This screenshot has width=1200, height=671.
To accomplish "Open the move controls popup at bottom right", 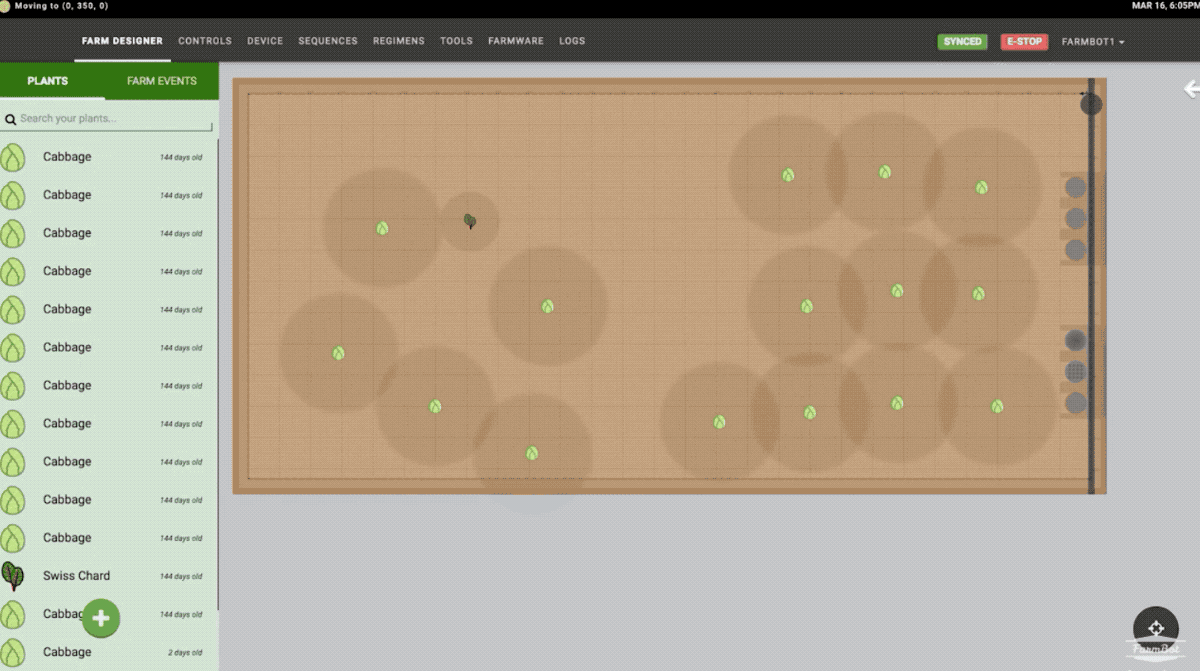I will point(1155,629).
